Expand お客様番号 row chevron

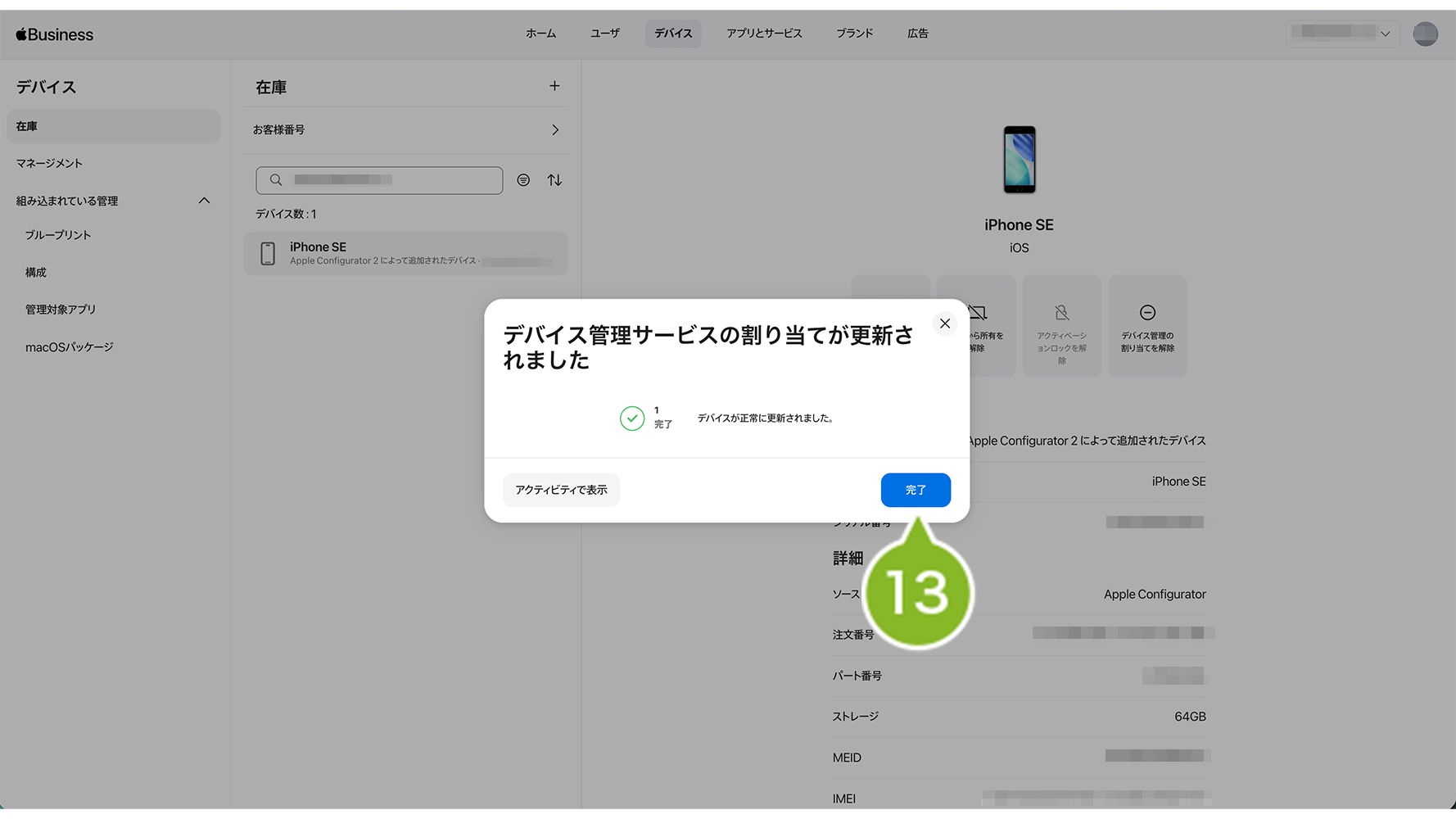click(x=555, y=130)
